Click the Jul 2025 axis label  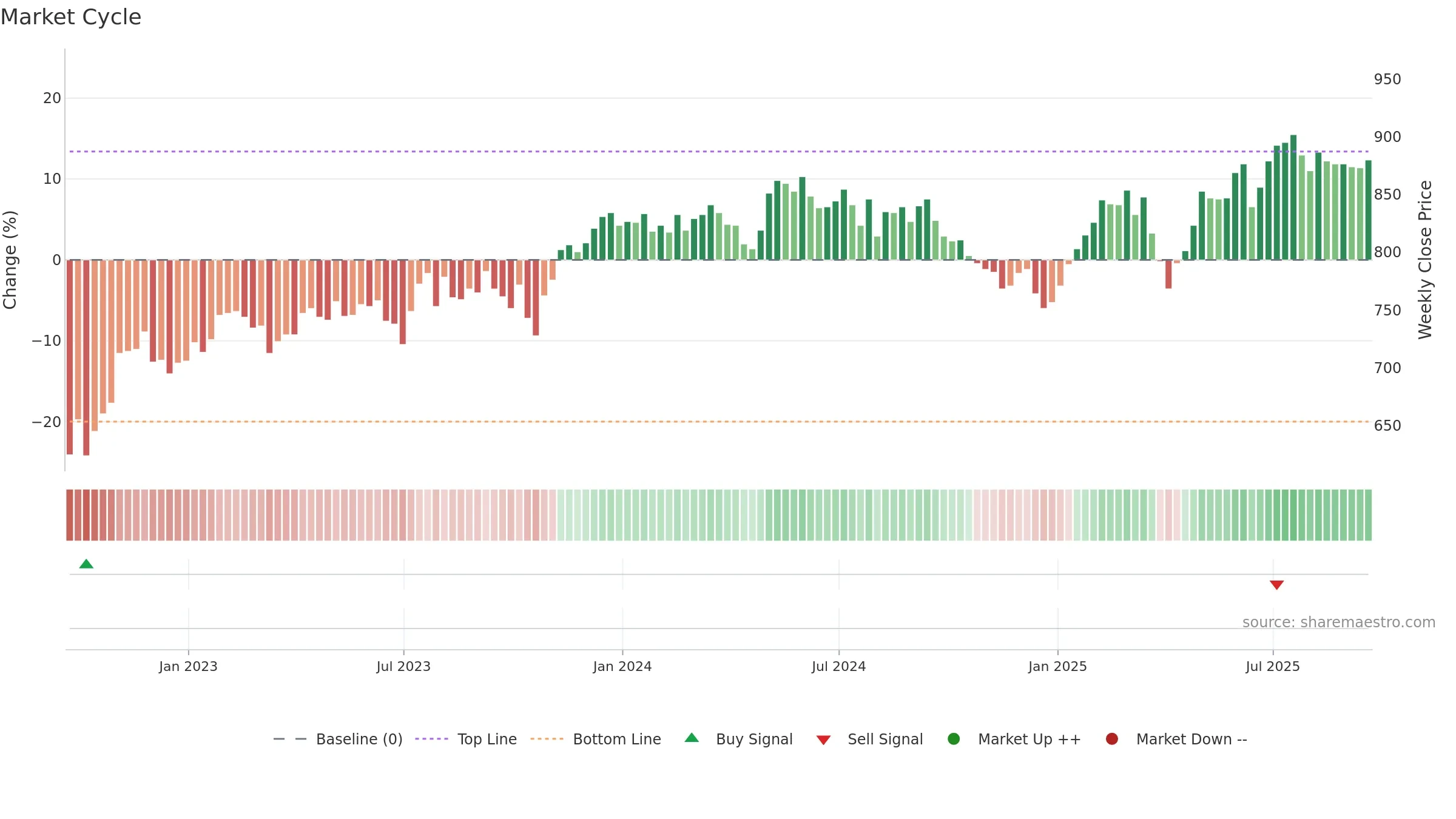pyautogui.click(x=1273, y=666)
